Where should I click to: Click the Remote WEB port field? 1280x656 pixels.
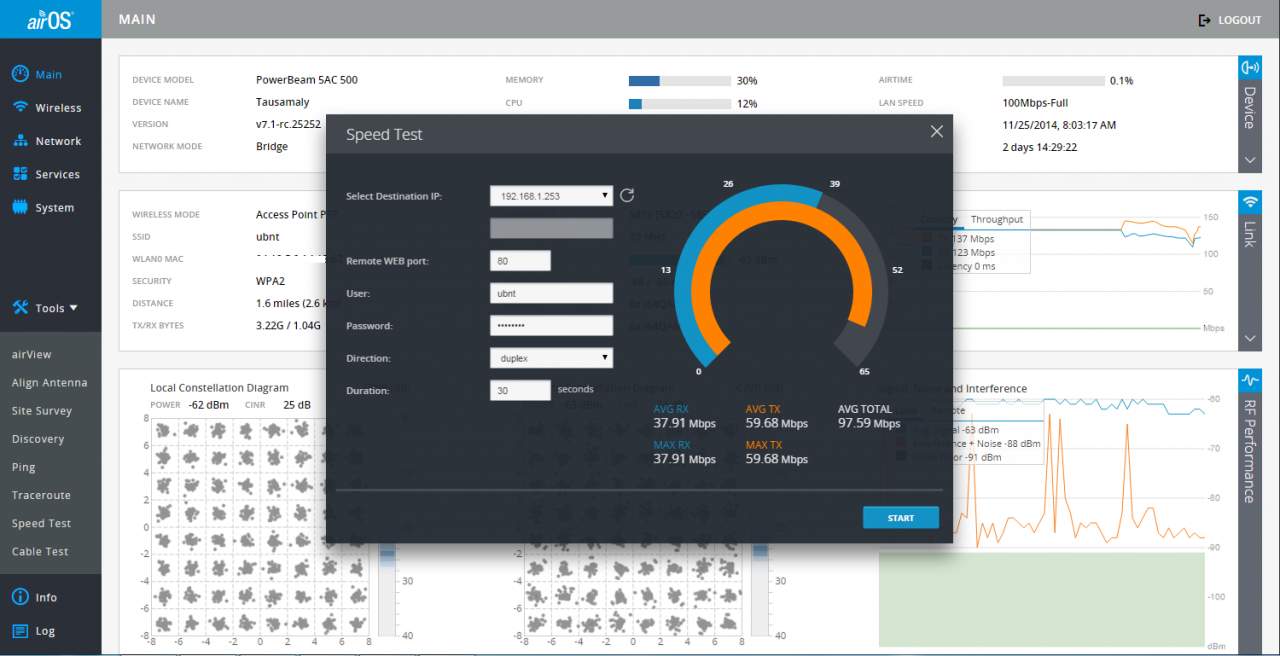(520, 261)
